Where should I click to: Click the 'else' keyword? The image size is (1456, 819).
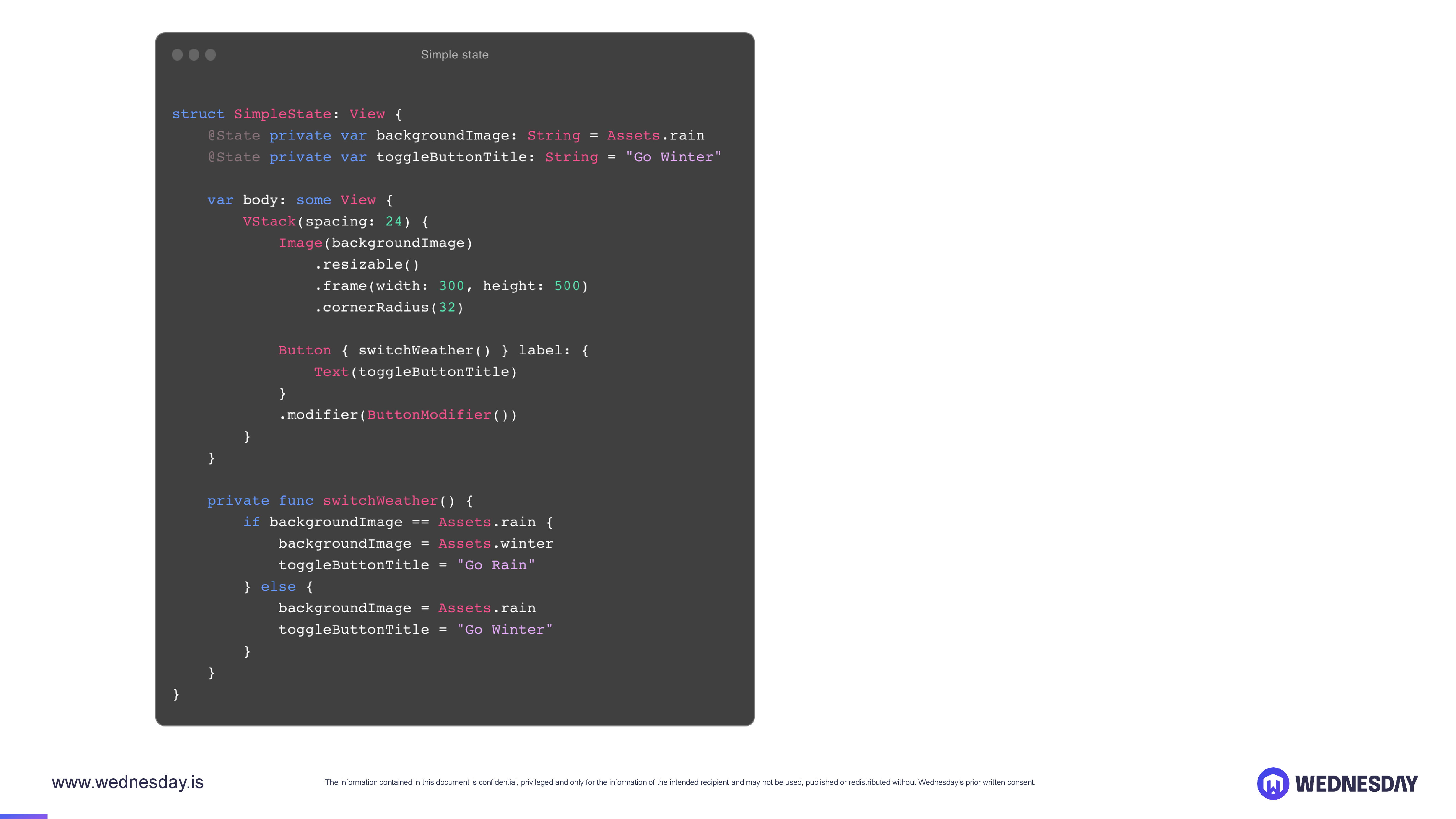pyautogui.click(x=278, y=587)
